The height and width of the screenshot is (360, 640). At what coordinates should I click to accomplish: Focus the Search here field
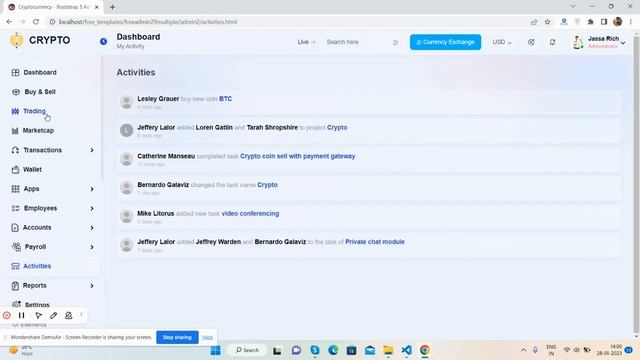[x=357, y=42]
